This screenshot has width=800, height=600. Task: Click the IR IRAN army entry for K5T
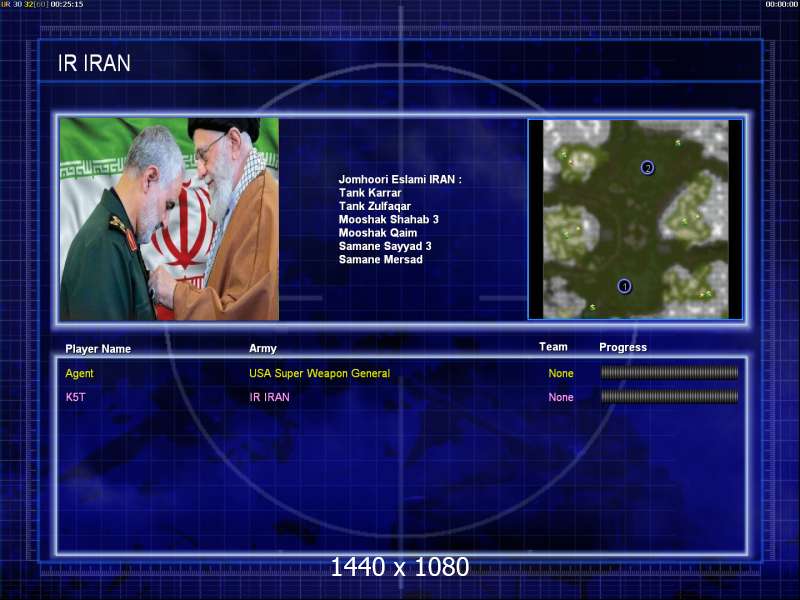tap(269, 397)
